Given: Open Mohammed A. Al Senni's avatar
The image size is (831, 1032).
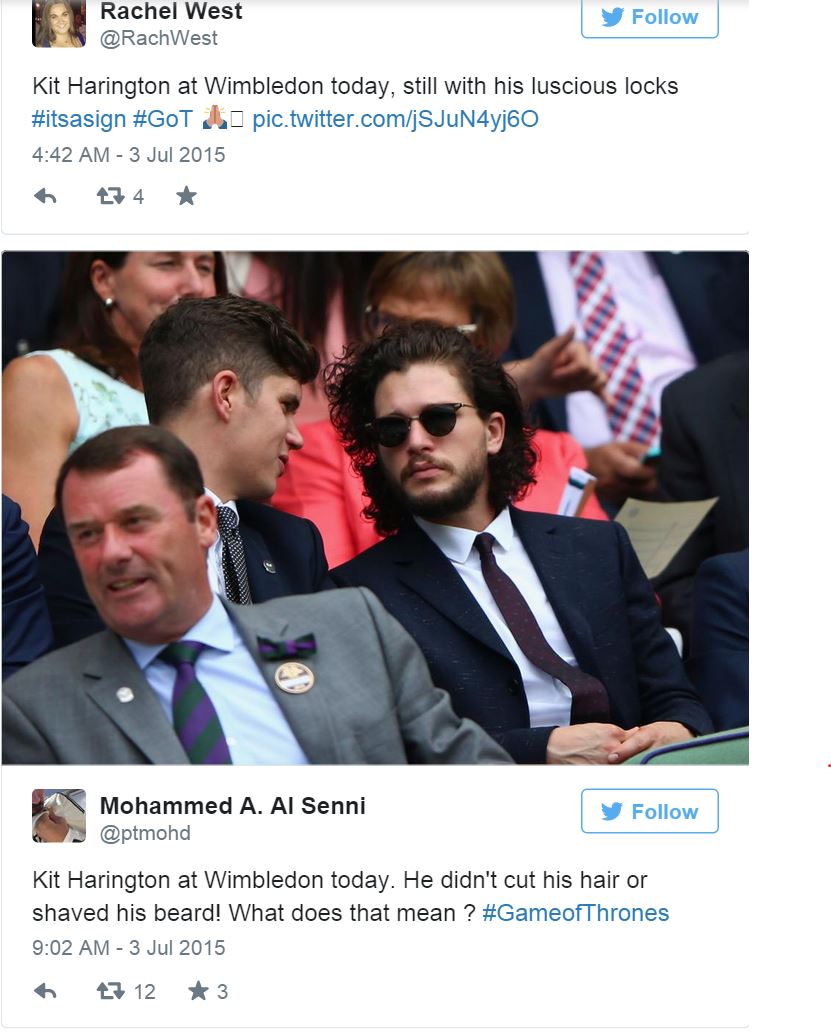Looking at the screenshot, I should tap(59, 815).
